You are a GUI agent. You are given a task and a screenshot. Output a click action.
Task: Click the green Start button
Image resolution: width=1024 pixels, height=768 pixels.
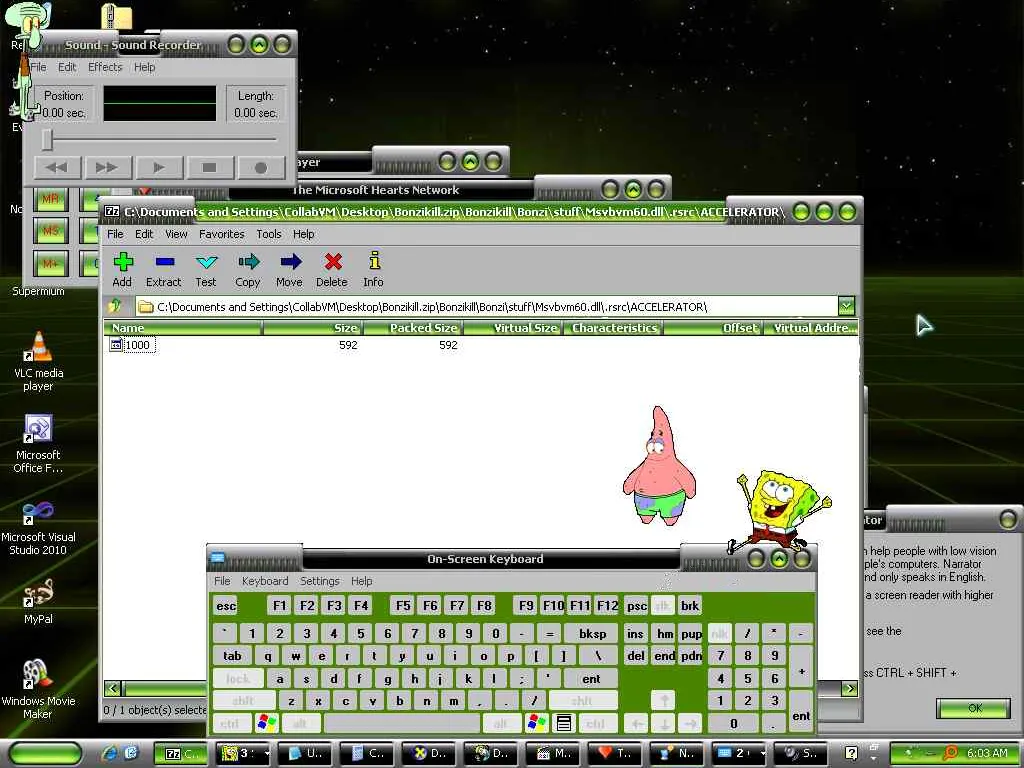46,754
